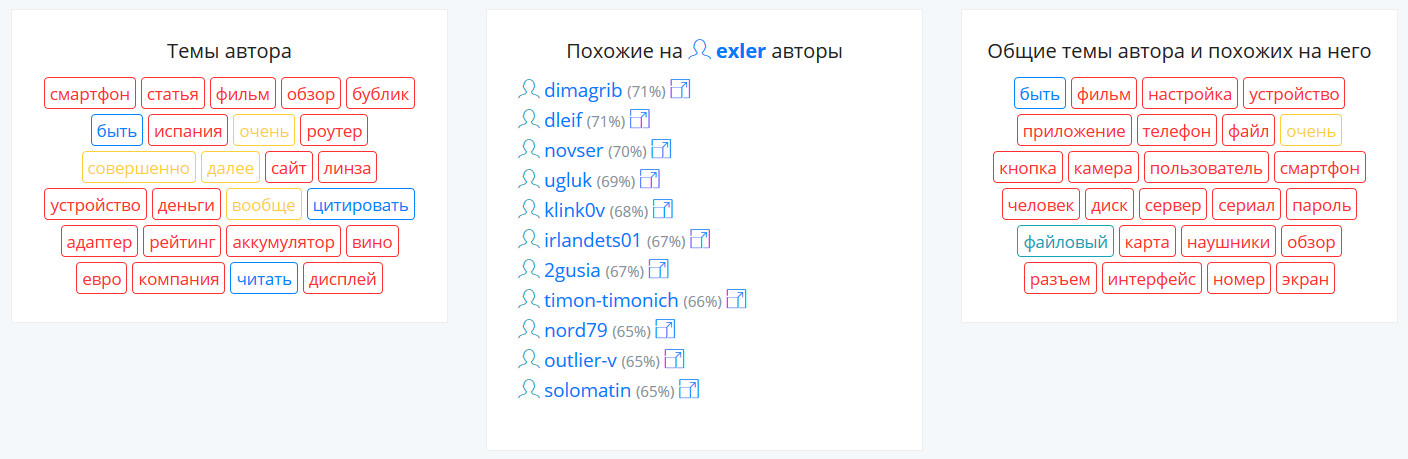Viewport: 1408px width, 459px height.
Task: Open the exler author link in the heading
Action: (x=741, y=51)
